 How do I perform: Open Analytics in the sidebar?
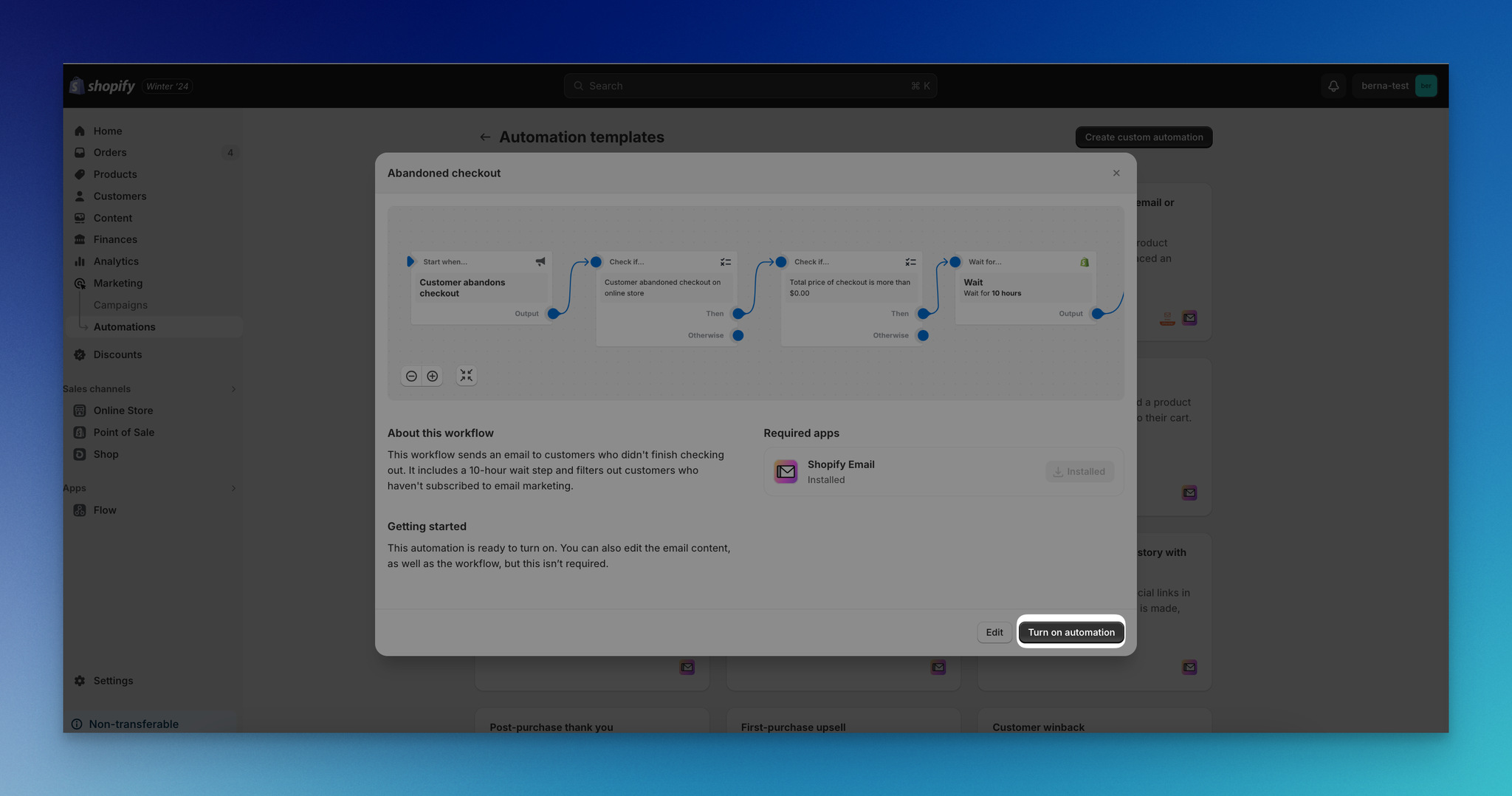click(154, 261)
